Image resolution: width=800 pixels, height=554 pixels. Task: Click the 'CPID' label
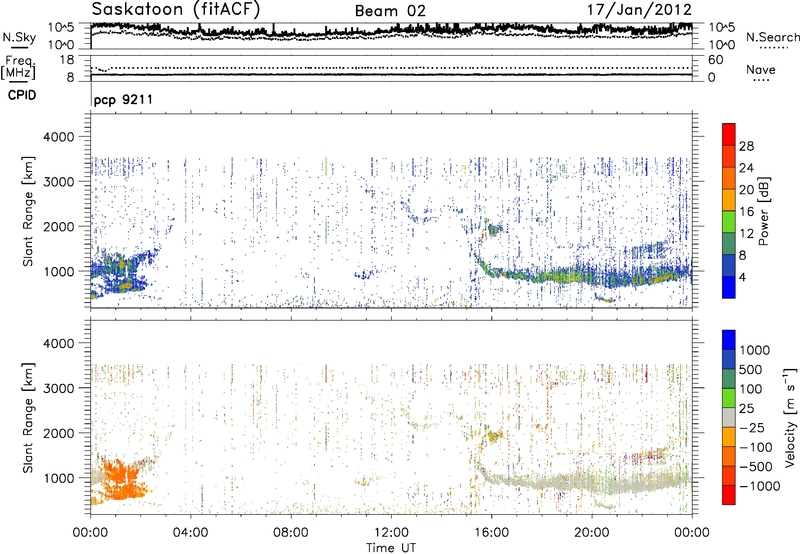[22, 95]
